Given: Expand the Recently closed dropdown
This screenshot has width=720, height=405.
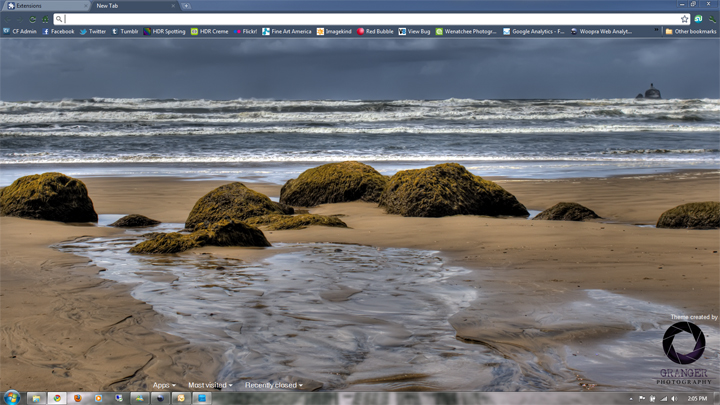Looking at the screenshot, I should (x=273, y=385).
